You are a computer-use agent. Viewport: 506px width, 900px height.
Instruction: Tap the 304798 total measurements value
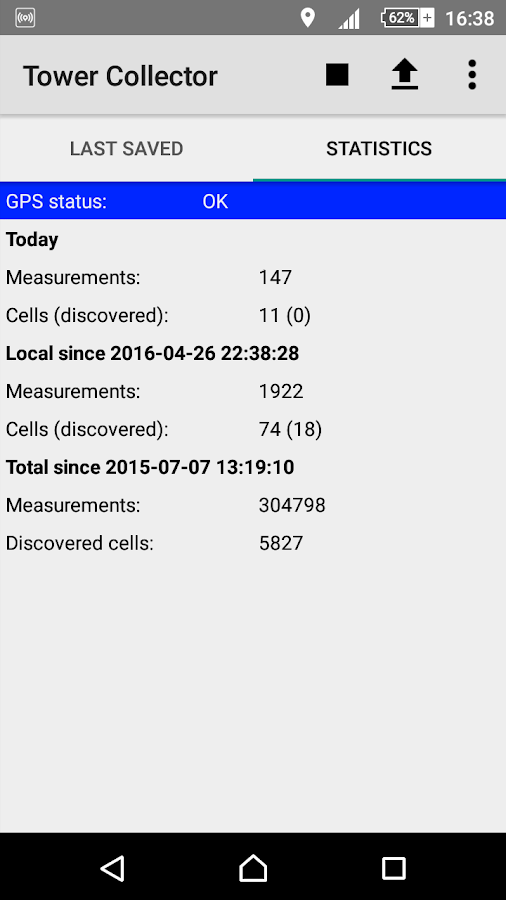point(292,505)
